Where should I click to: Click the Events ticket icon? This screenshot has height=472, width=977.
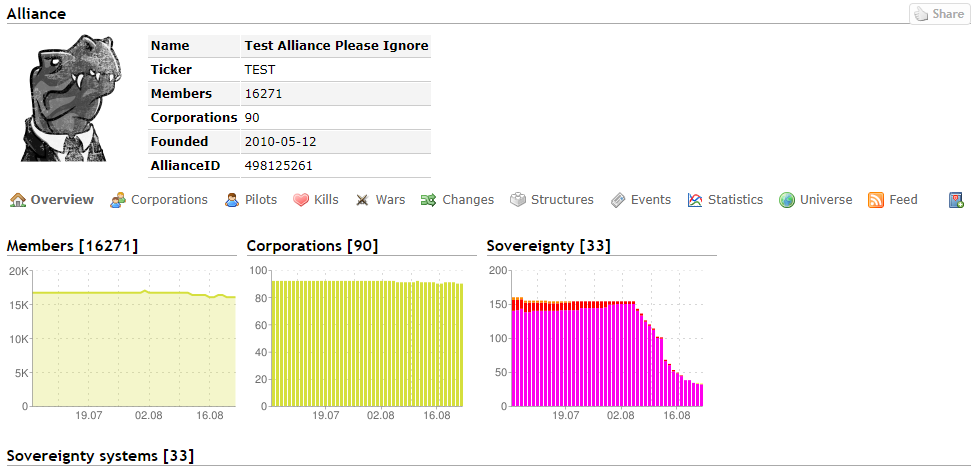618,200
